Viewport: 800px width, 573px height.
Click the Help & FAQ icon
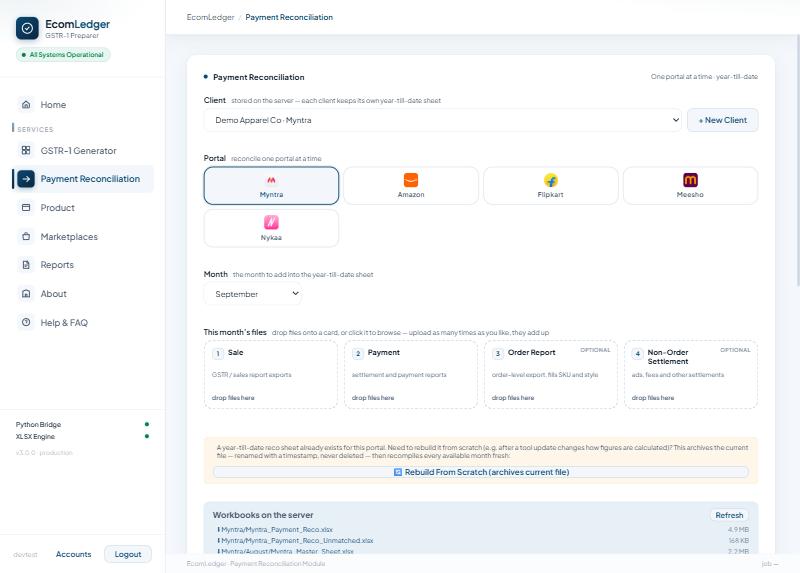coord(26,322)
